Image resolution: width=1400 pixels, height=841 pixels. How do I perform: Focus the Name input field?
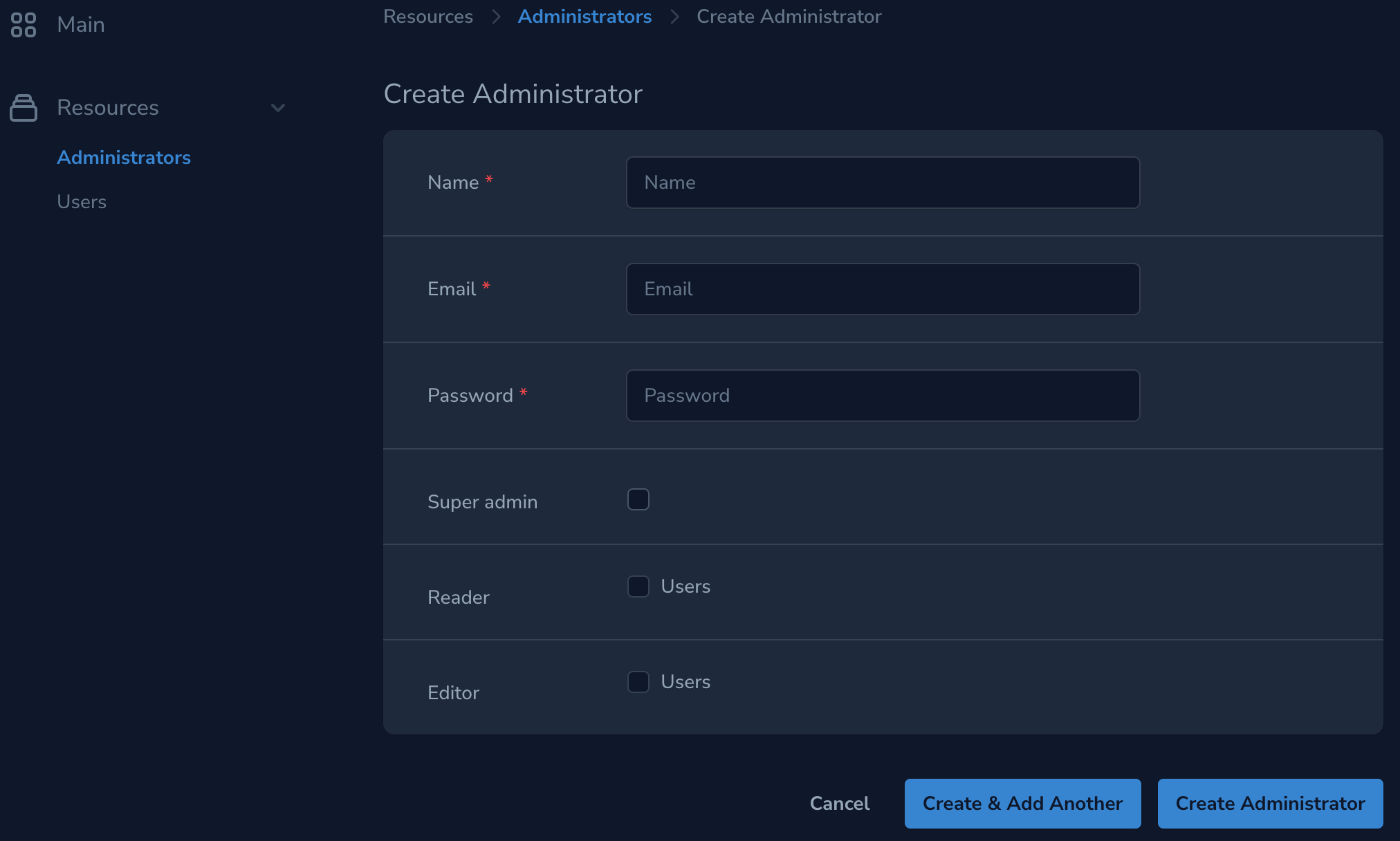(x=883, y=183)
